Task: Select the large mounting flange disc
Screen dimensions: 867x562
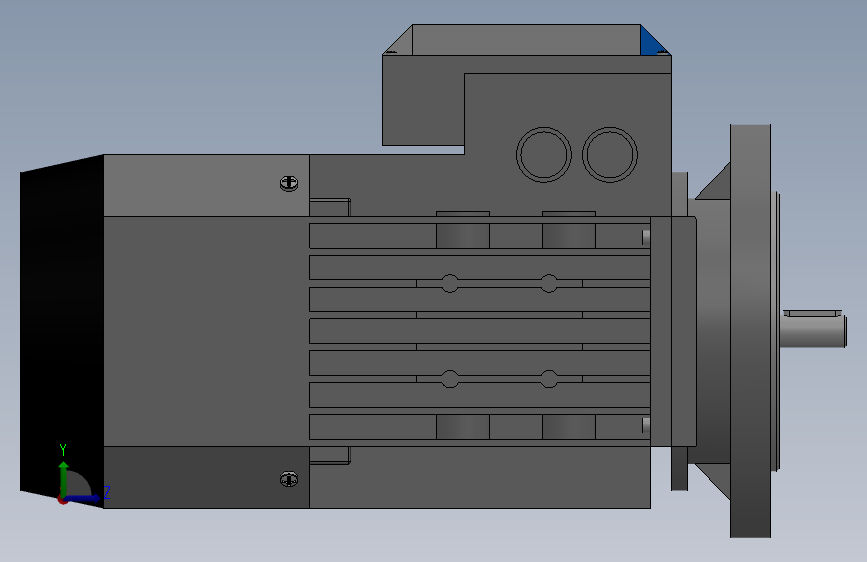Action: [x=750, y=331]
